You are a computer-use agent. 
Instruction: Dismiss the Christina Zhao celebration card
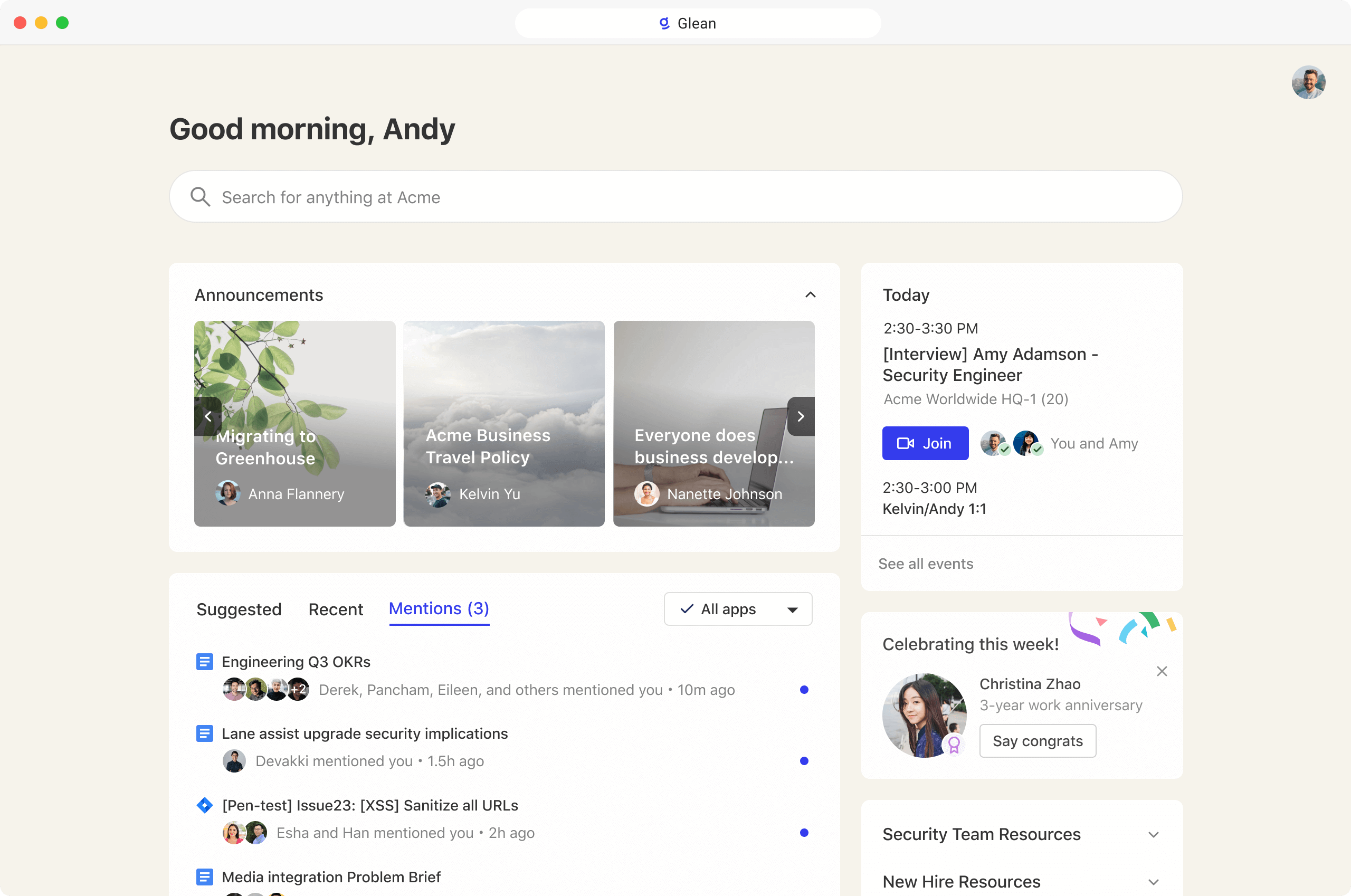1161,671
